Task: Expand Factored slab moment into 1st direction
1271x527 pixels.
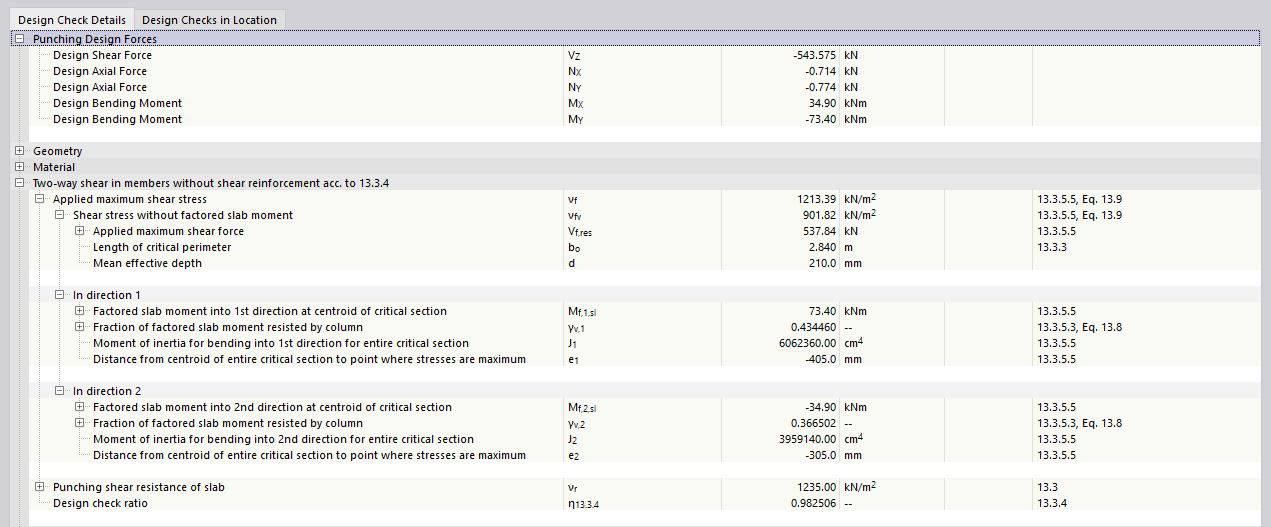Action: click(79, 311)
